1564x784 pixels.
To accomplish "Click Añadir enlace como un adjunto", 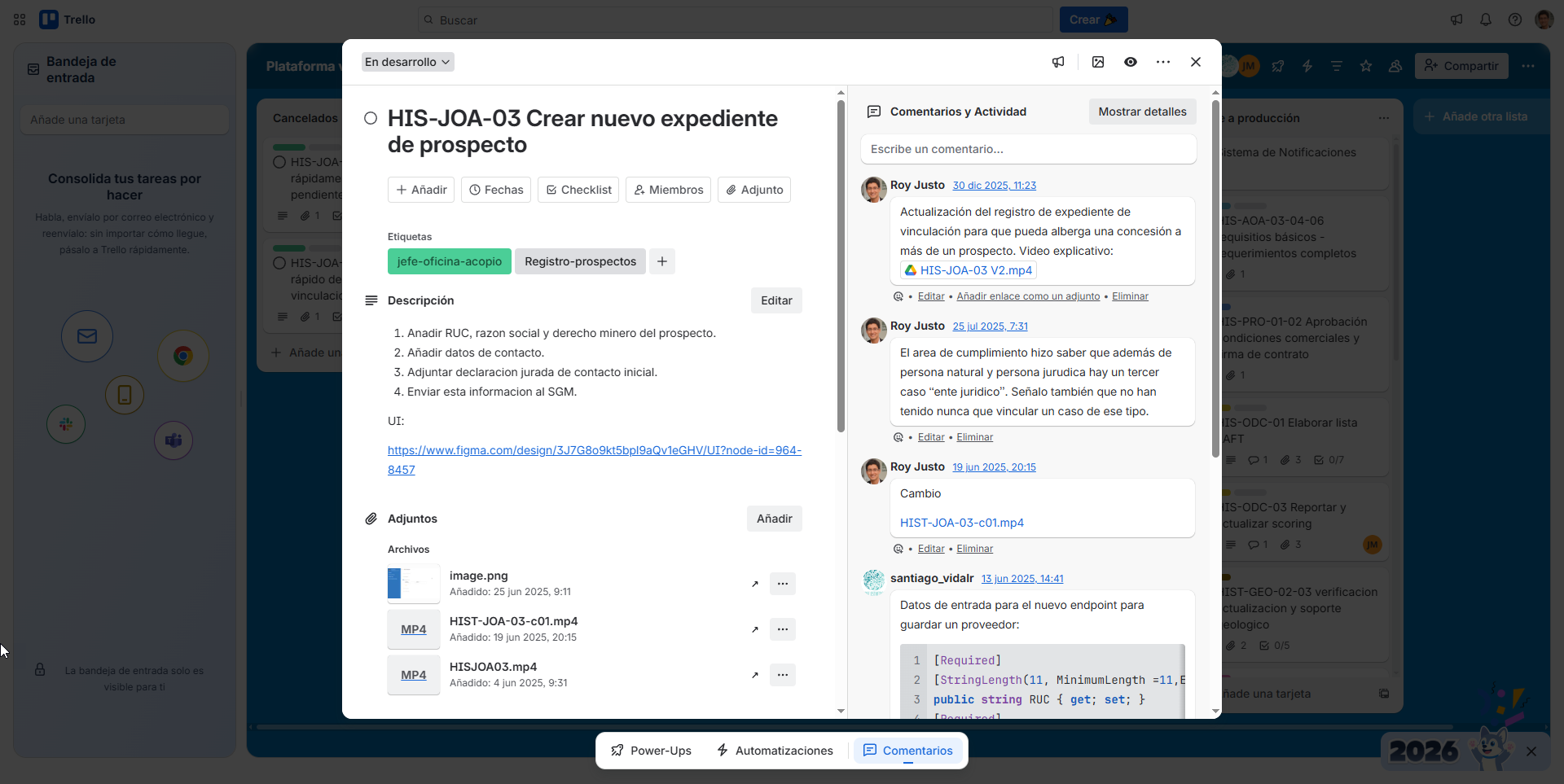I will click(1028, 296).
